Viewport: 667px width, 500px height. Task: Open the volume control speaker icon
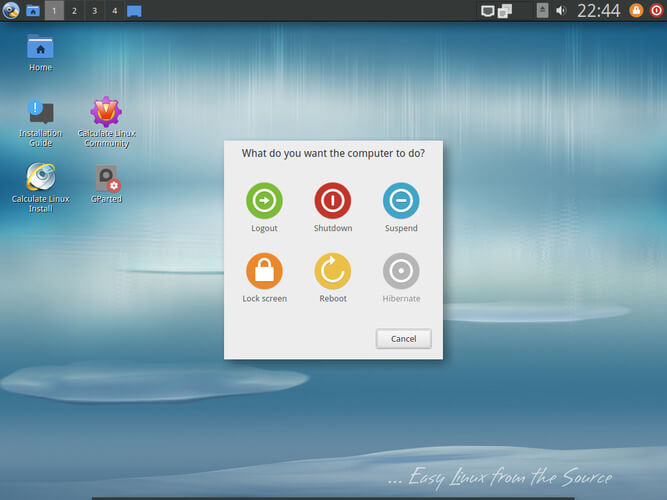(561, 11)
